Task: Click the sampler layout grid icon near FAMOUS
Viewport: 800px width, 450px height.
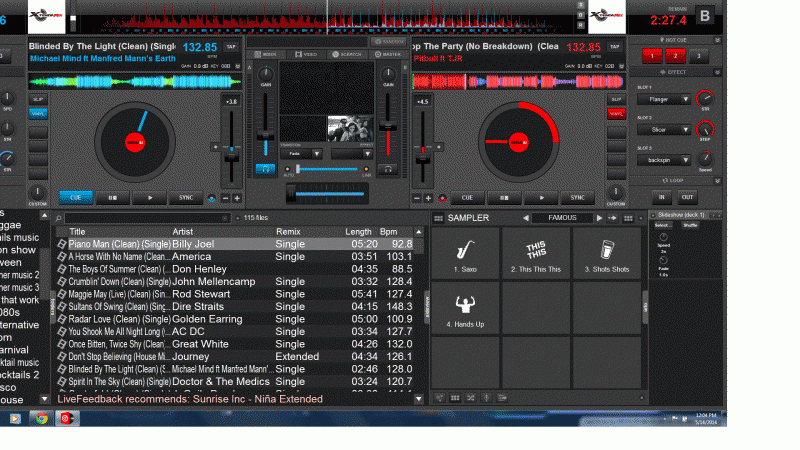Action: click(x=628, y=218)
